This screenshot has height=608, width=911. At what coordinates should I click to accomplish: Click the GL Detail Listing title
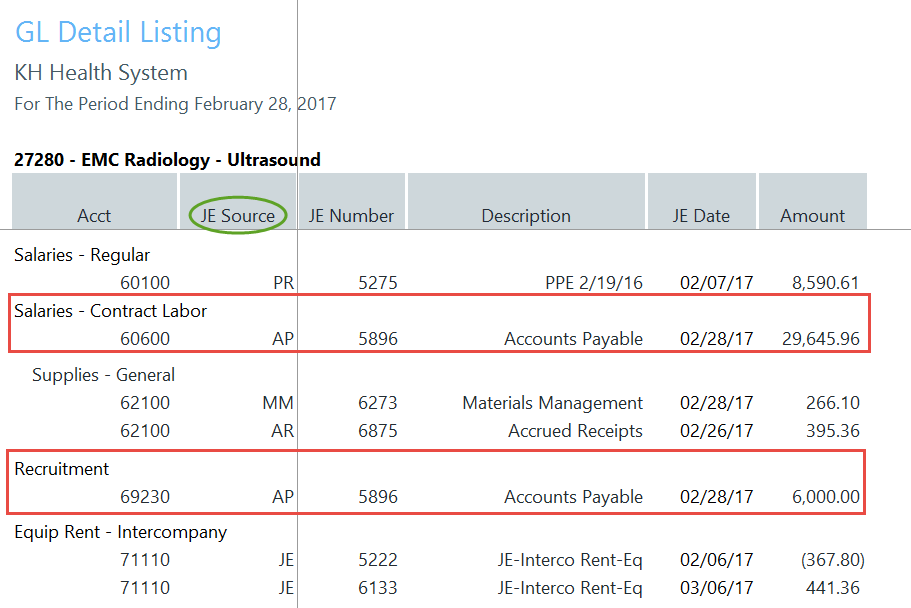click(x=118, y=32)
